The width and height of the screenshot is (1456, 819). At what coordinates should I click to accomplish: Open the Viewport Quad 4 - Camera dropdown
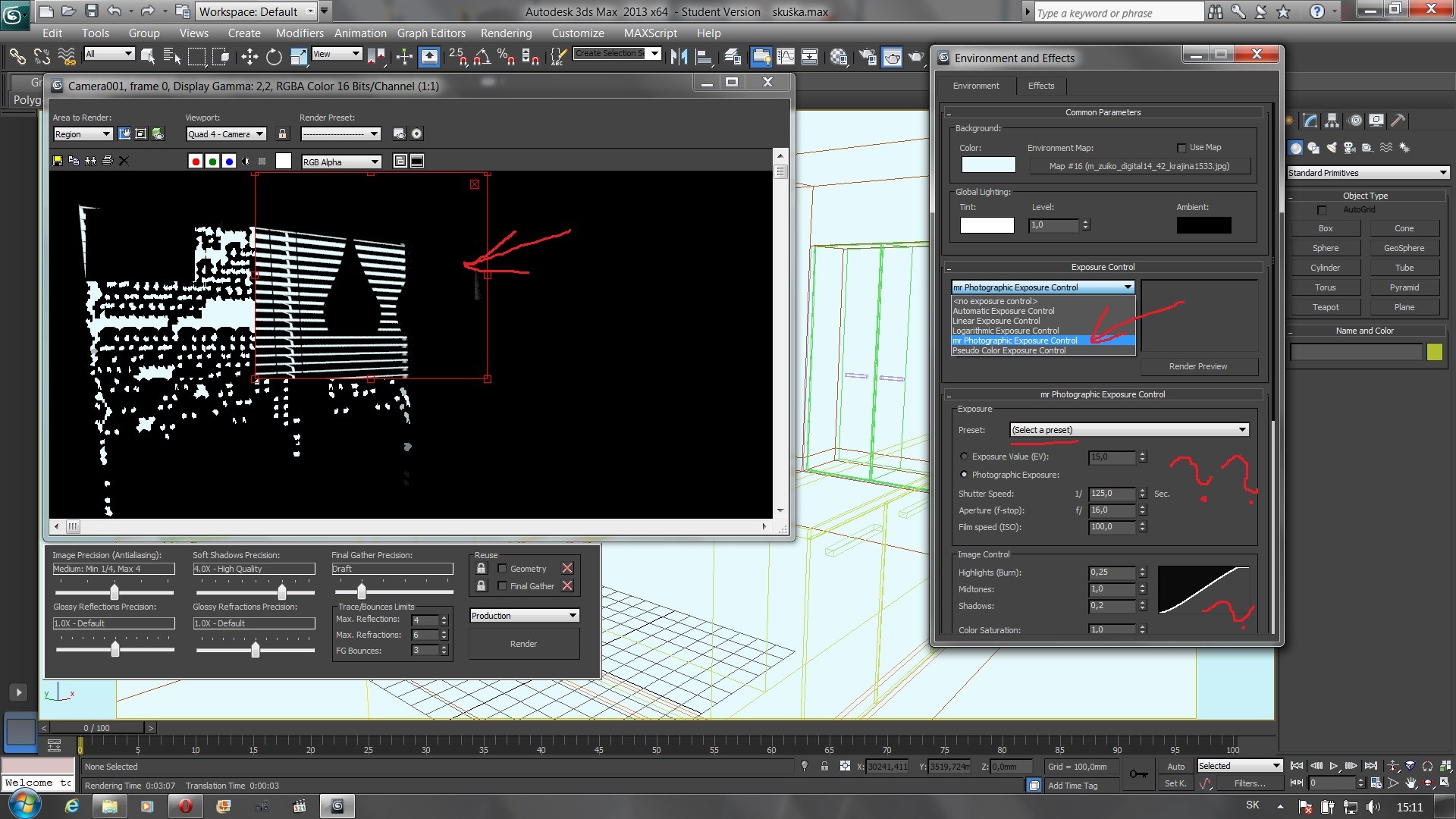(226, 134)
